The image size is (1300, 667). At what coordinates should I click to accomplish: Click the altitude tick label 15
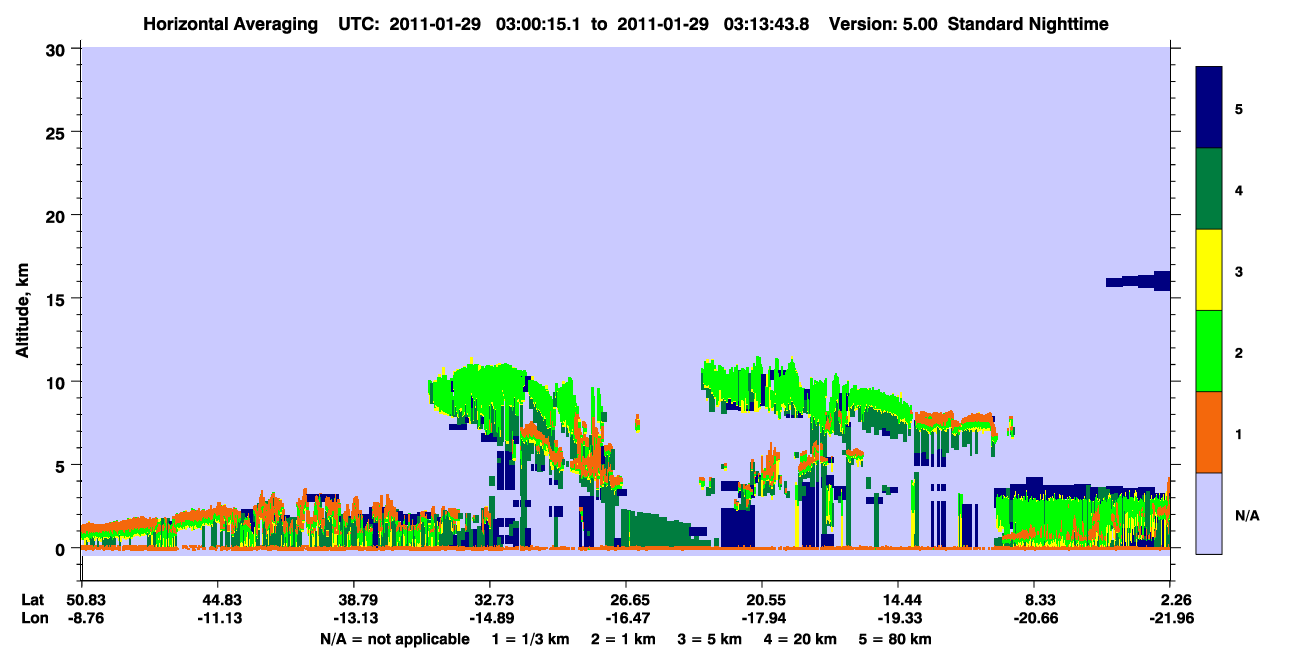point(57,299)
